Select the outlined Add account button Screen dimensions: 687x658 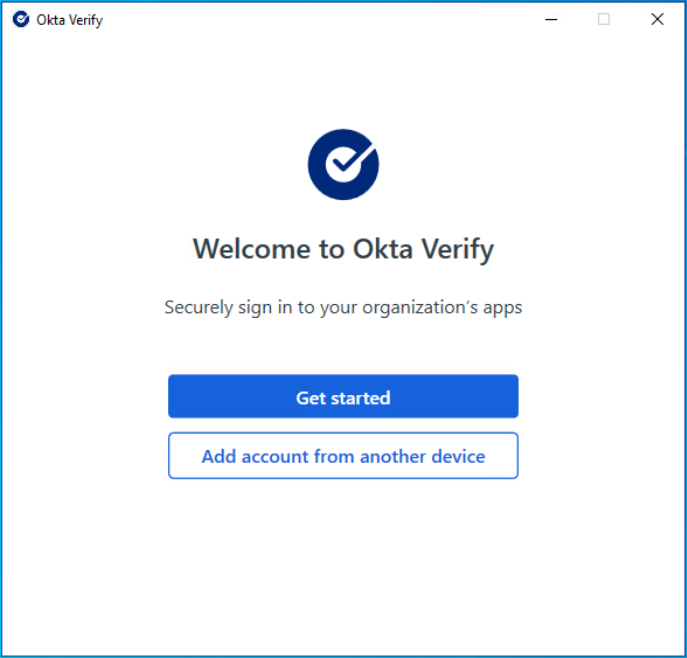[x=343, y=456]
